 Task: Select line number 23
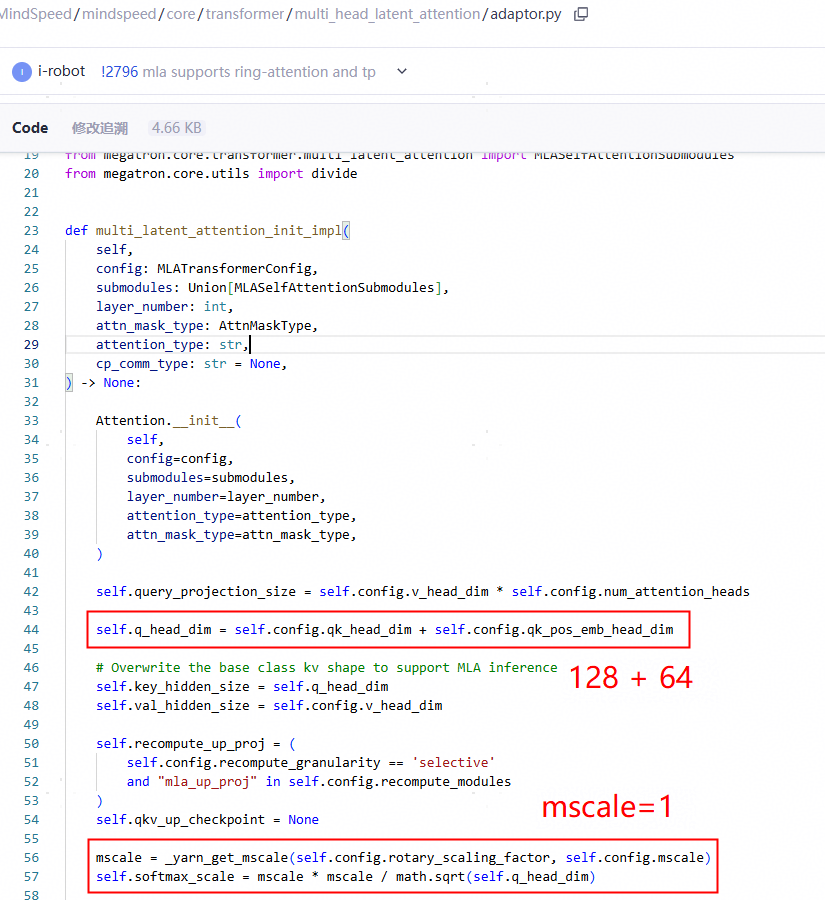pyautogui.click(x=32, y=231)
